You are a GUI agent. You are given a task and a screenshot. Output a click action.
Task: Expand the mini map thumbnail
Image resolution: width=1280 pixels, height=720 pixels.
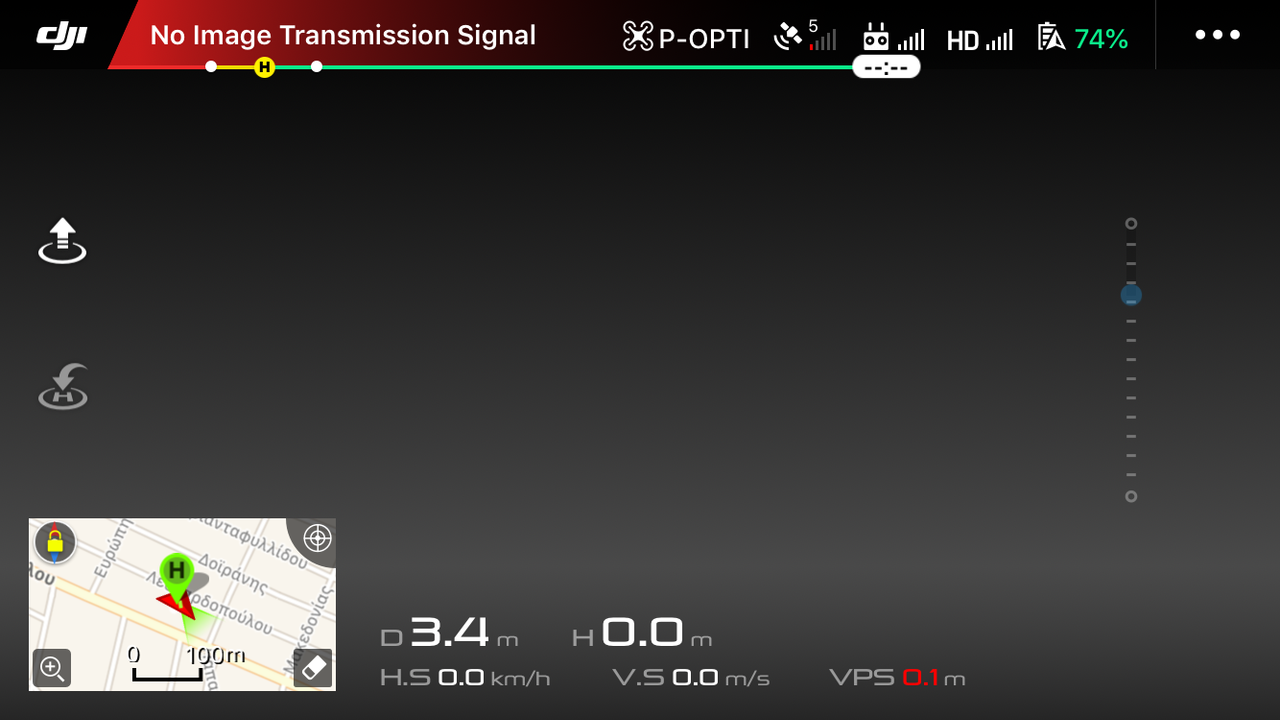(182, 604)
